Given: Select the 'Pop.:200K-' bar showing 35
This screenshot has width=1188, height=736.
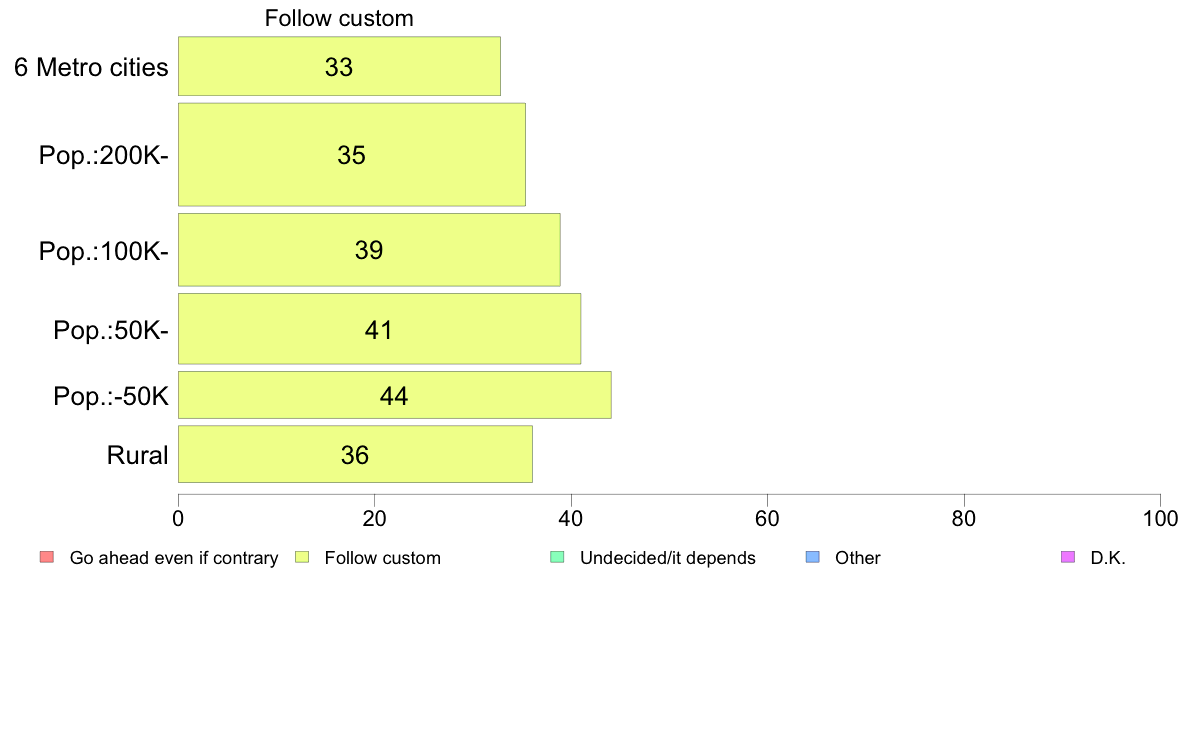Looking at the screenshot, I should click(x=352, y=155).
